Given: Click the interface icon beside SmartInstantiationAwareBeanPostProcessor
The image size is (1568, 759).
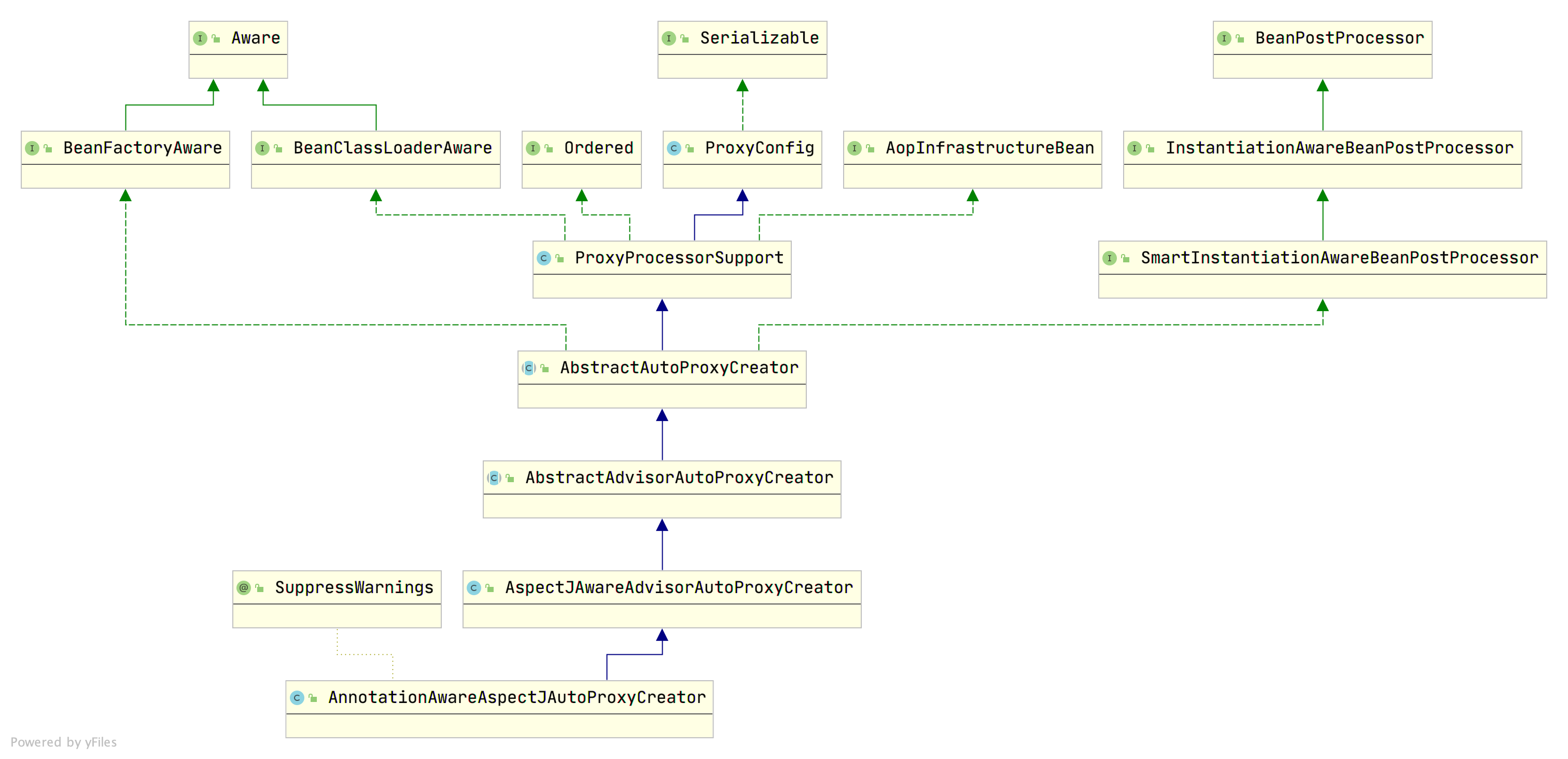Looking at the screenshot, I should pos(1109,259).
